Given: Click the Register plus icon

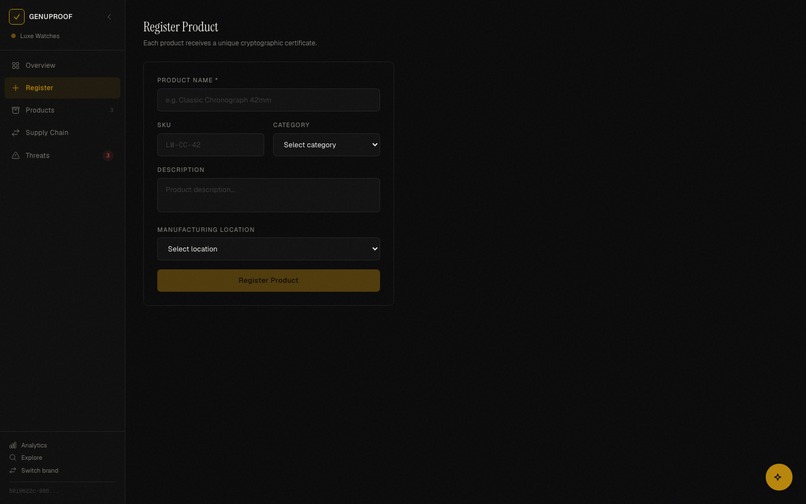Looking at the screenshot, I should click(15, 88).
